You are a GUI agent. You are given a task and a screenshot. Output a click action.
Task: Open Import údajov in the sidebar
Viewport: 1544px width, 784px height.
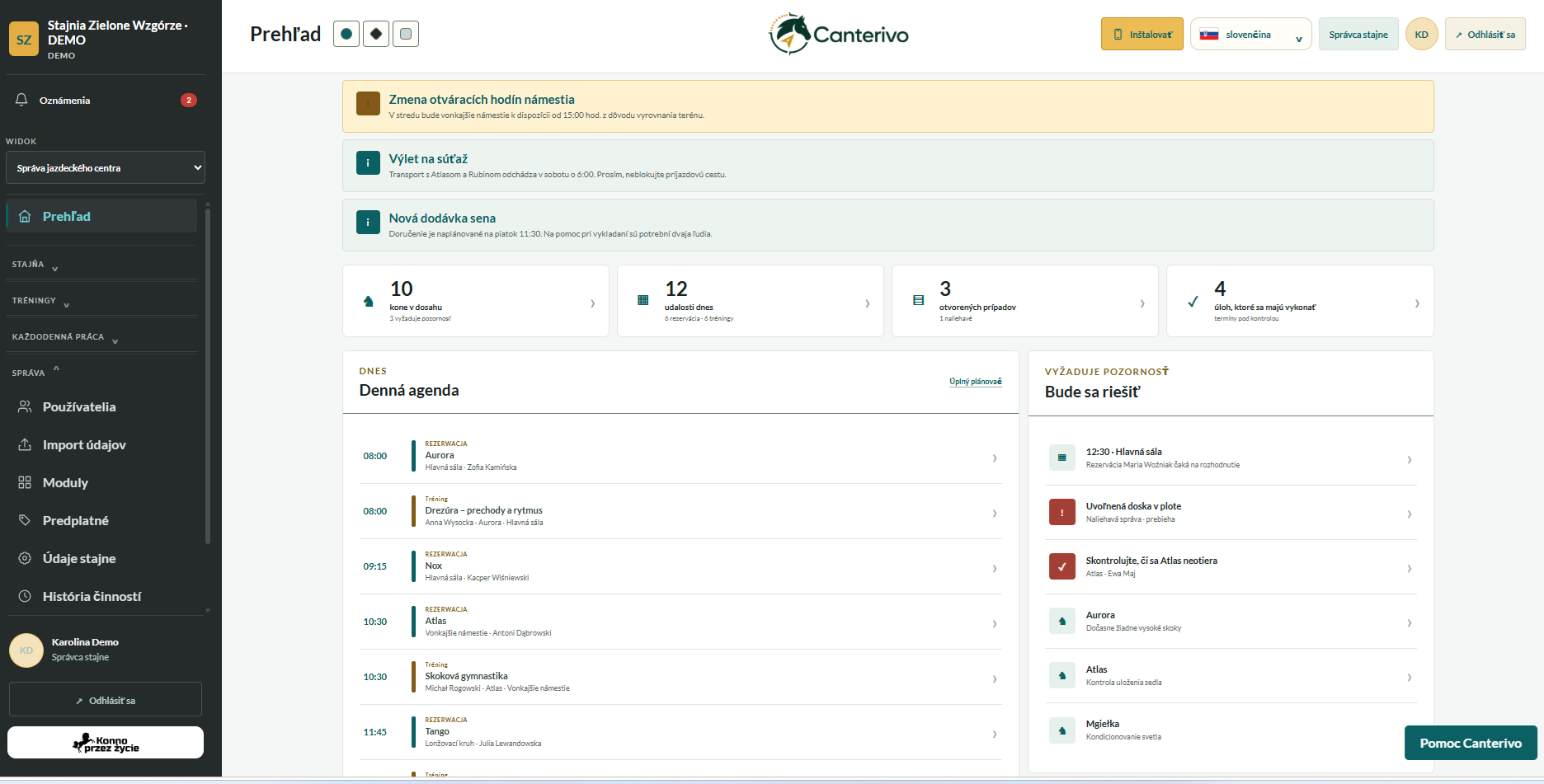(101, 444)
